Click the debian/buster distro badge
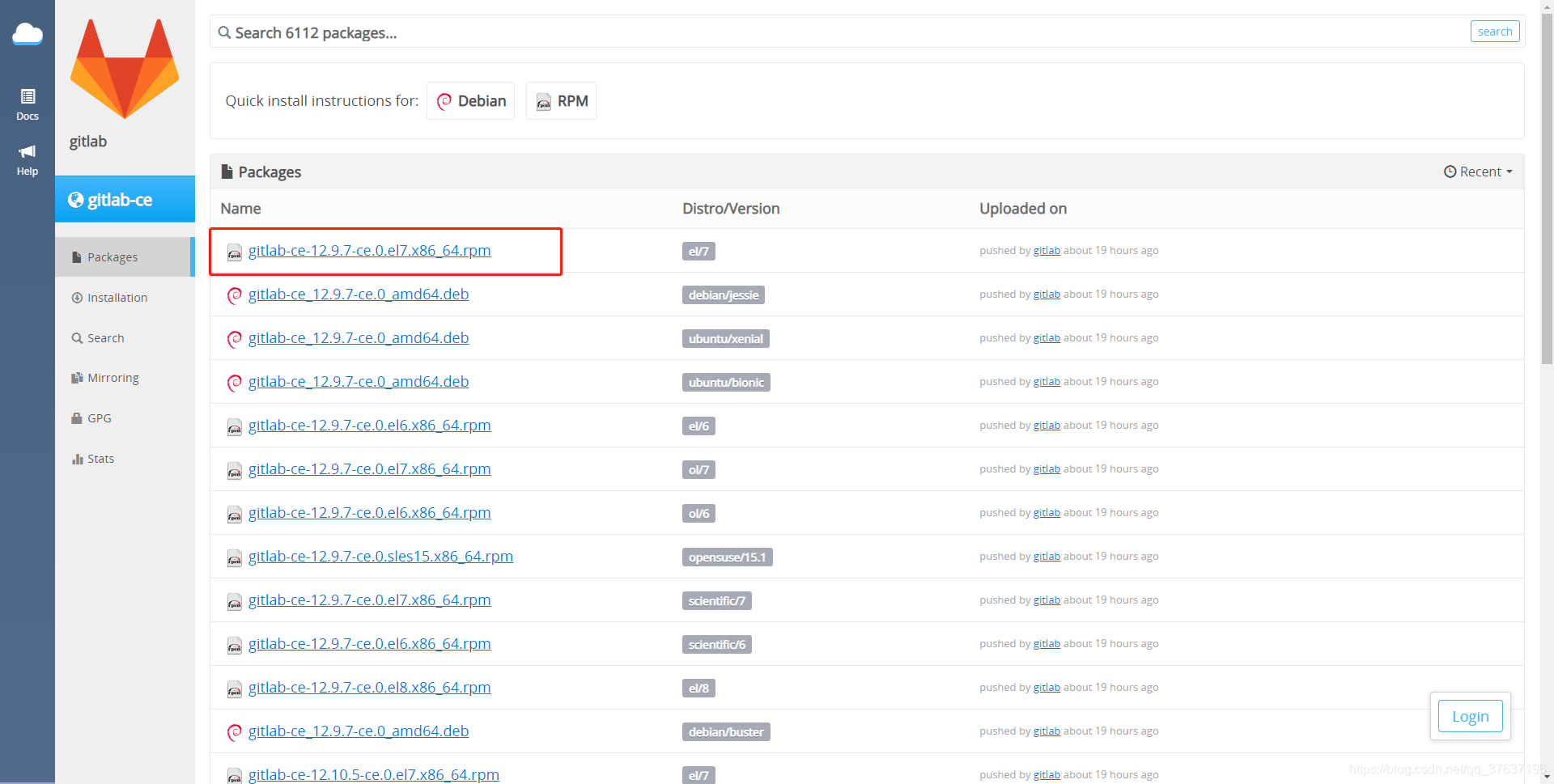Screen dimensions: 1554x784 click(x=726, y=732)
